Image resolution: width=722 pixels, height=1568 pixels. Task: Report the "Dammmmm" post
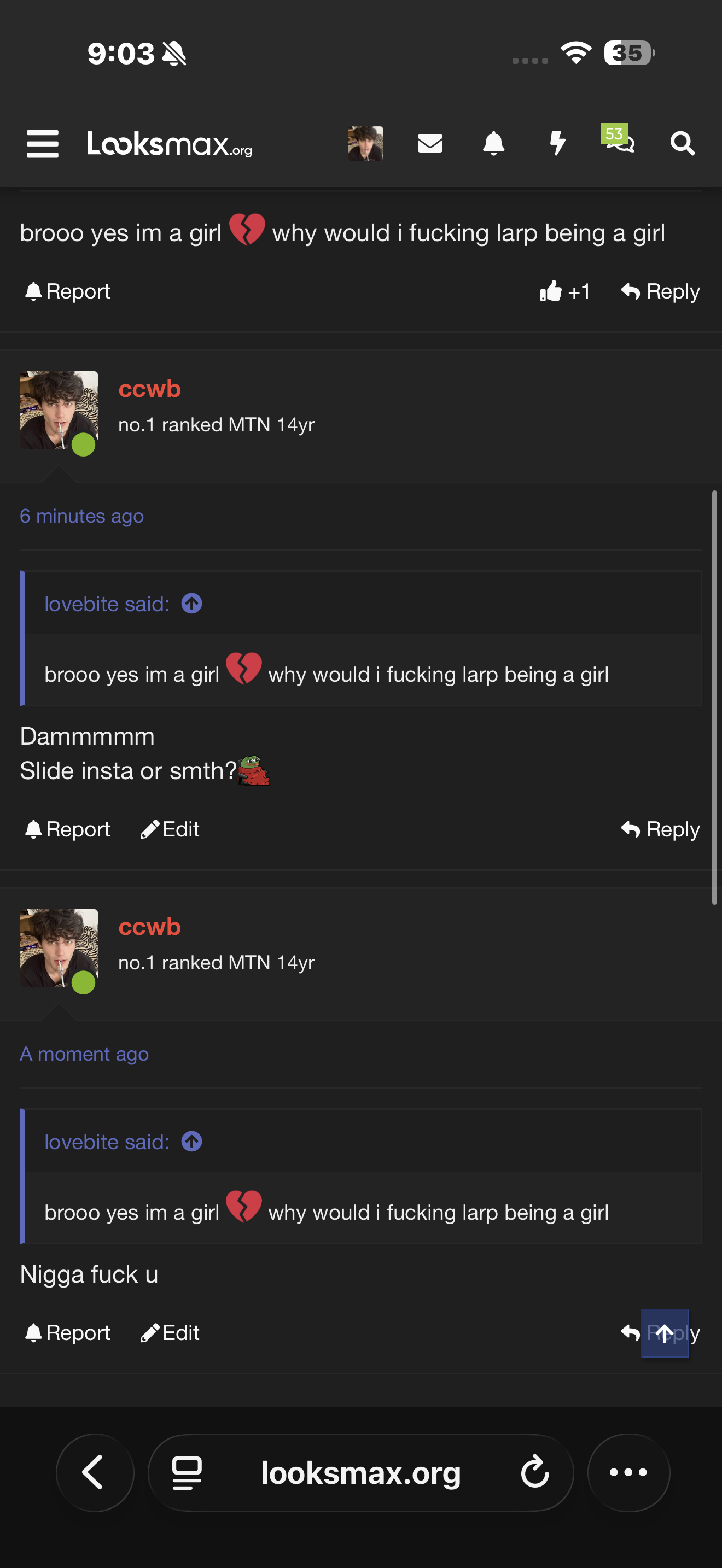click(x=68, y=829)
